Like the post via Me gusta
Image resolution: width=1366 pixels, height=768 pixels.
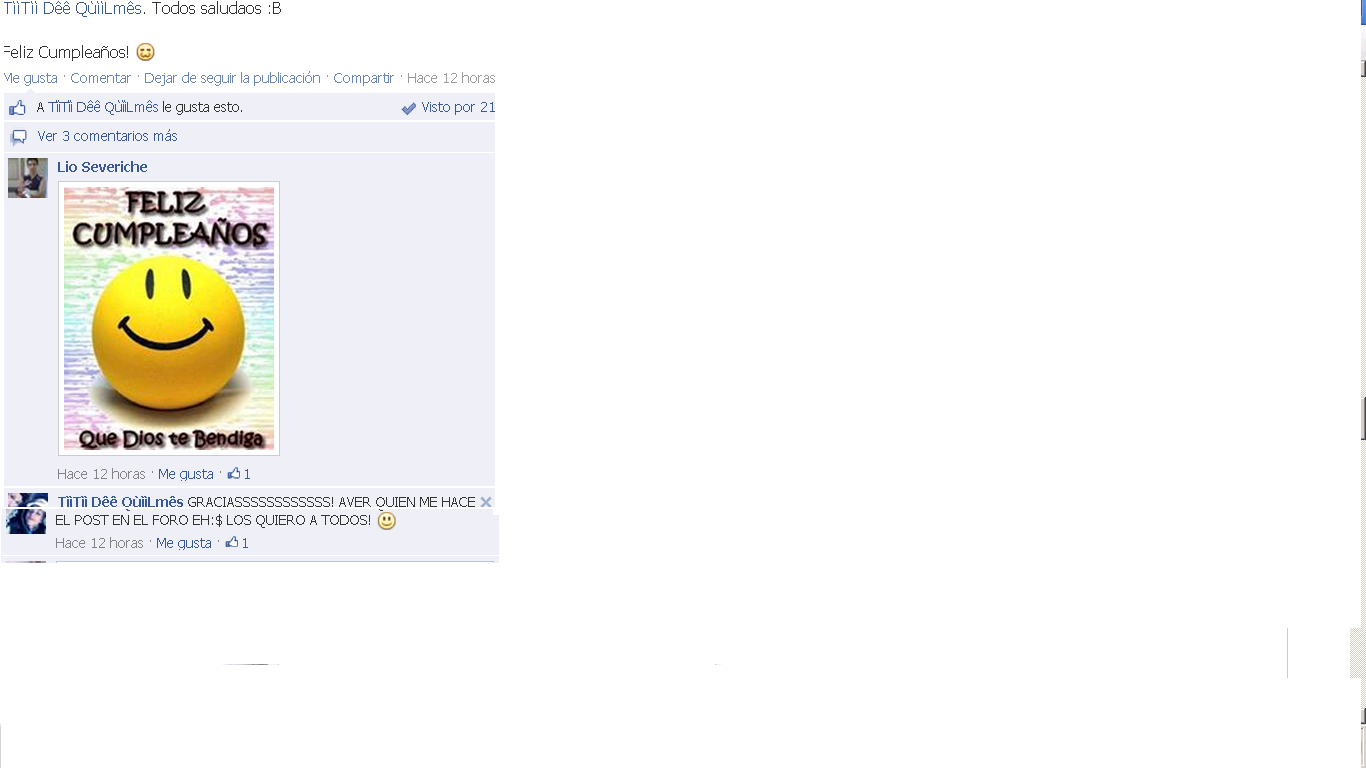(30, 78)
